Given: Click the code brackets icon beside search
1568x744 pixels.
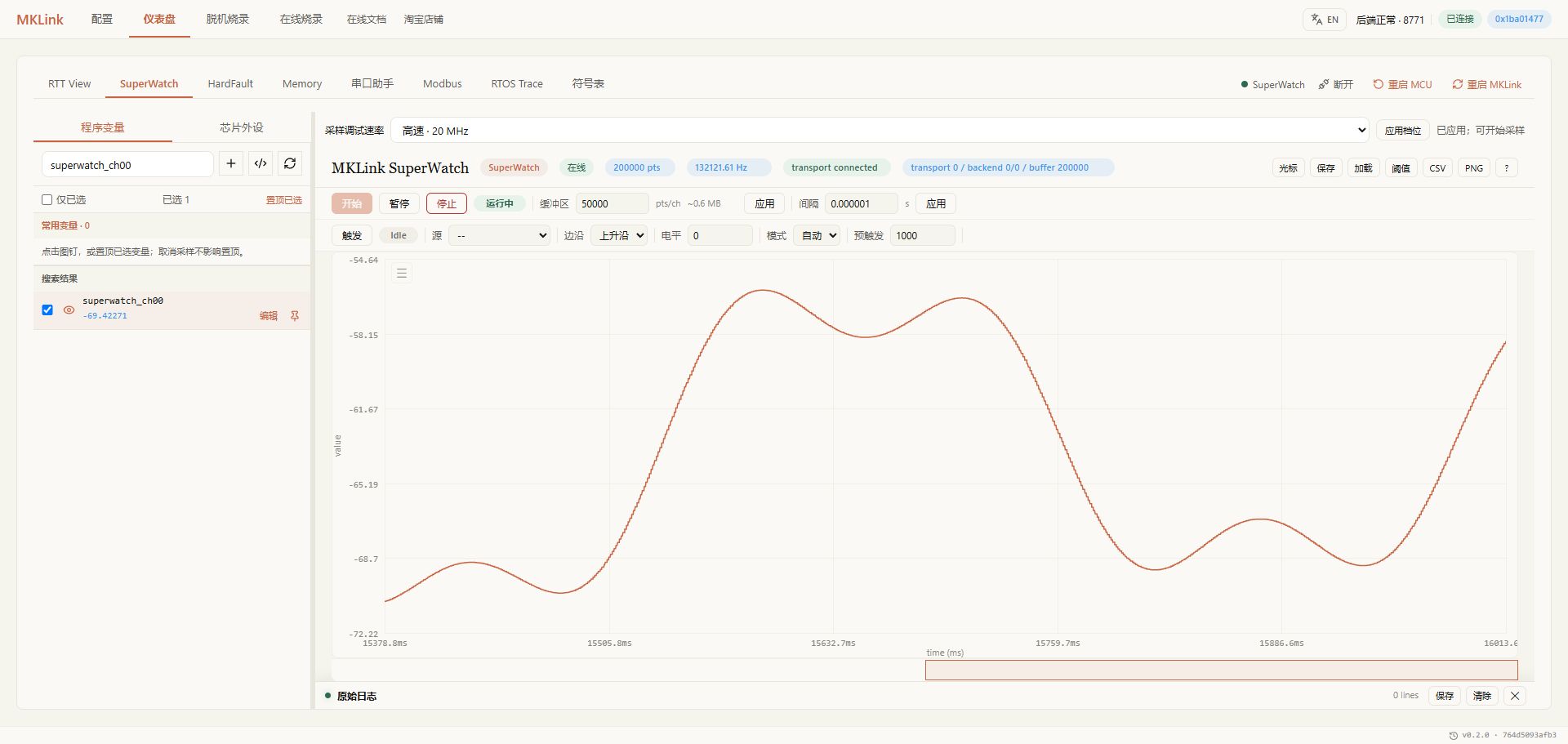Looking at the screenshot, I should tap(261, 164).
